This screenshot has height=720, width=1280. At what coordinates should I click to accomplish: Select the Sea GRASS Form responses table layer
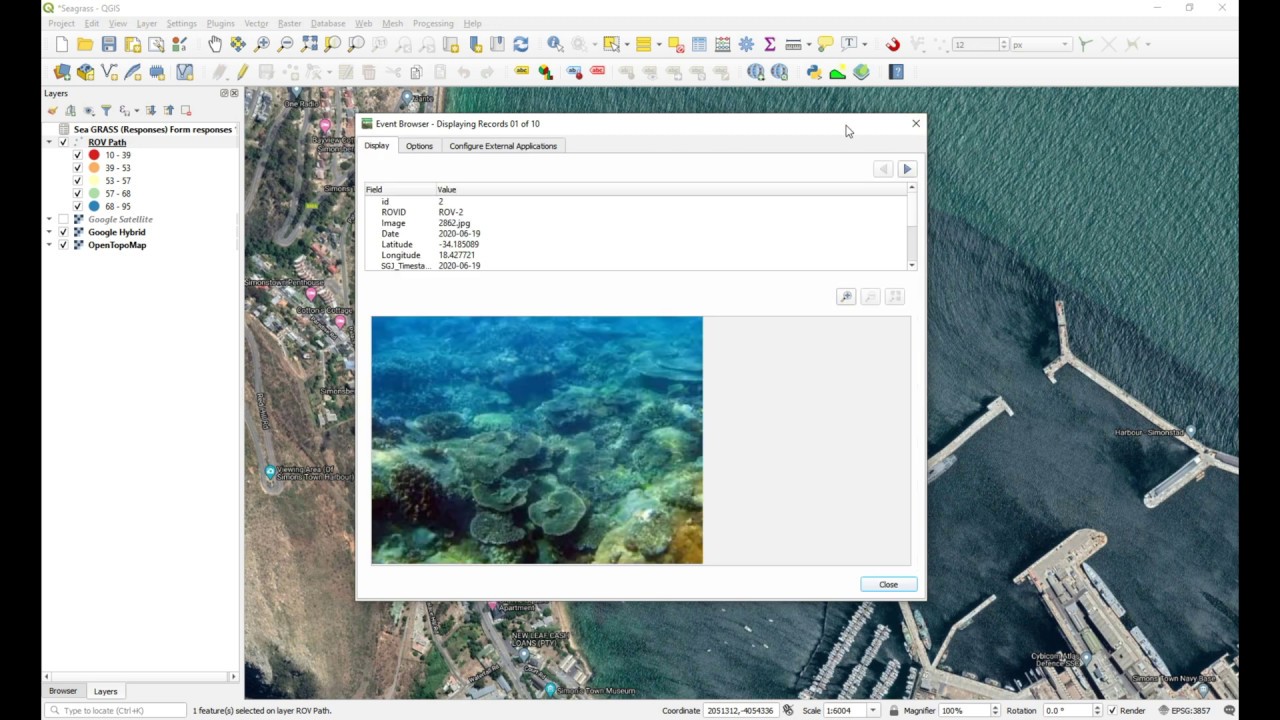(x=152, y=129)
